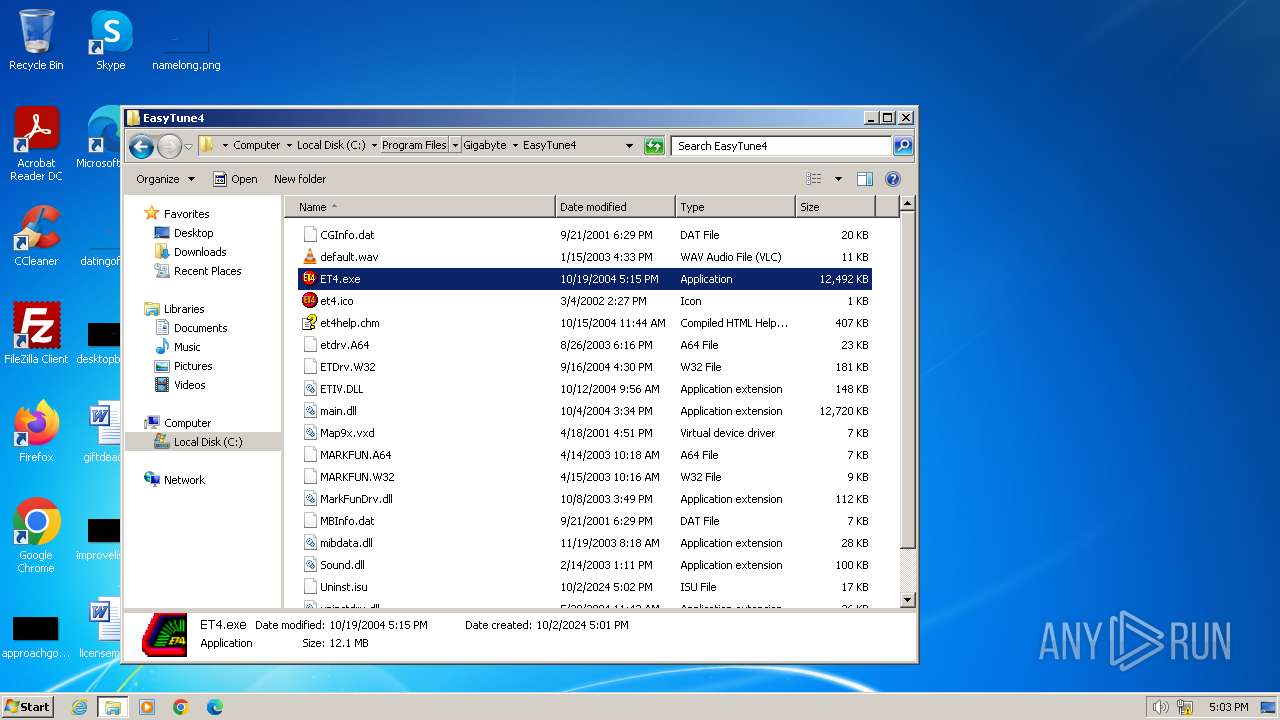Open Recycle Bin desktop icon
The width and height of the screenshot is (1280, 720).
36,41
